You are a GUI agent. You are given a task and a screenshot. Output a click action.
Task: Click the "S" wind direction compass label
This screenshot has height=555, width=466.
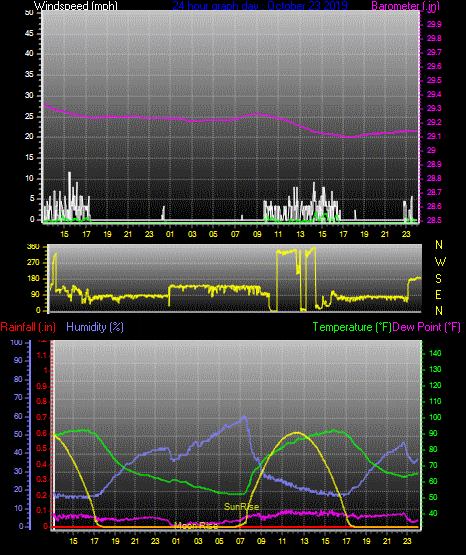tap(438, 279)
